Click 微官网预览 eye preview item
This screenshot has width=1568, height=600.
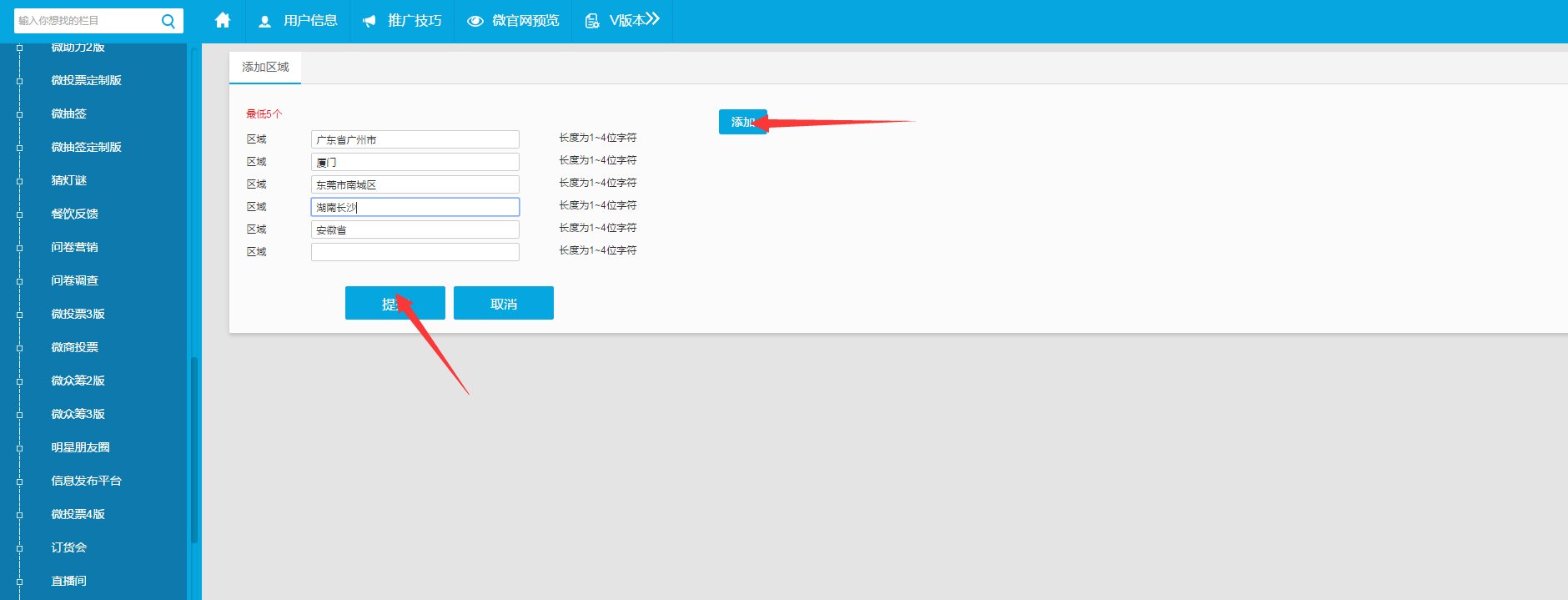coord(513,21)
